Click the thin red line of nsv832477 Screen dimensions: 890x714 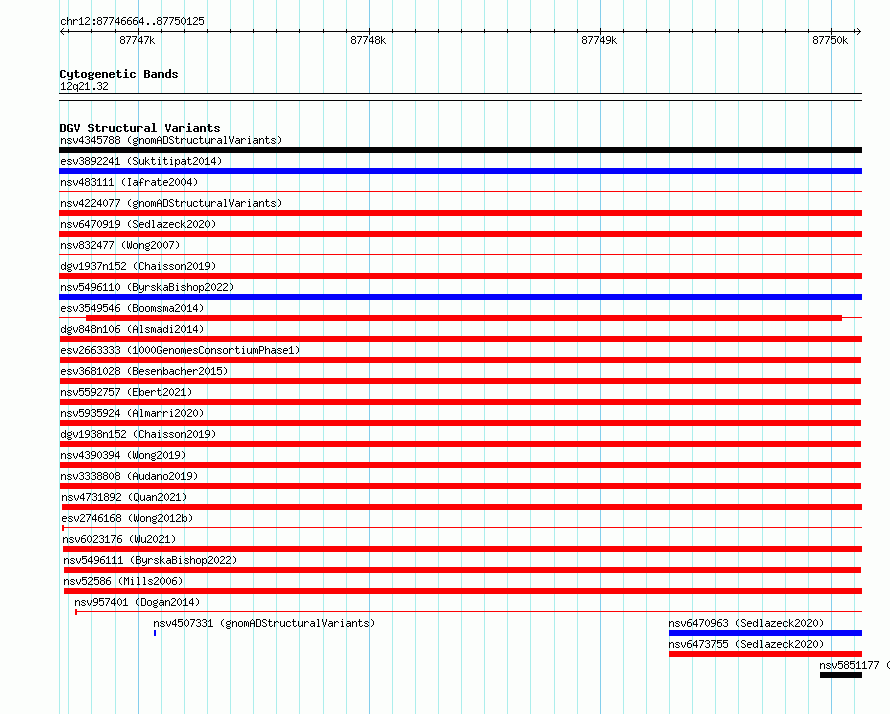pyautogui.click(x=460, y=255)
